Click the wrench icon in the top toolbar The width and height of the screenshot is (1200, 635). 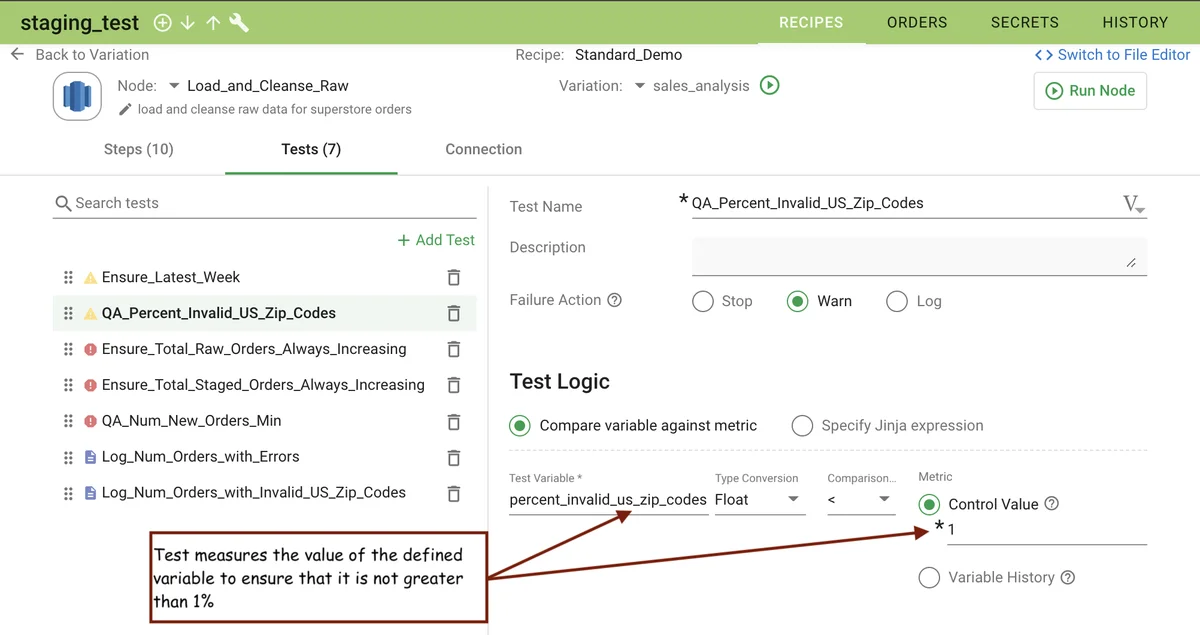[x=238, y=21]
